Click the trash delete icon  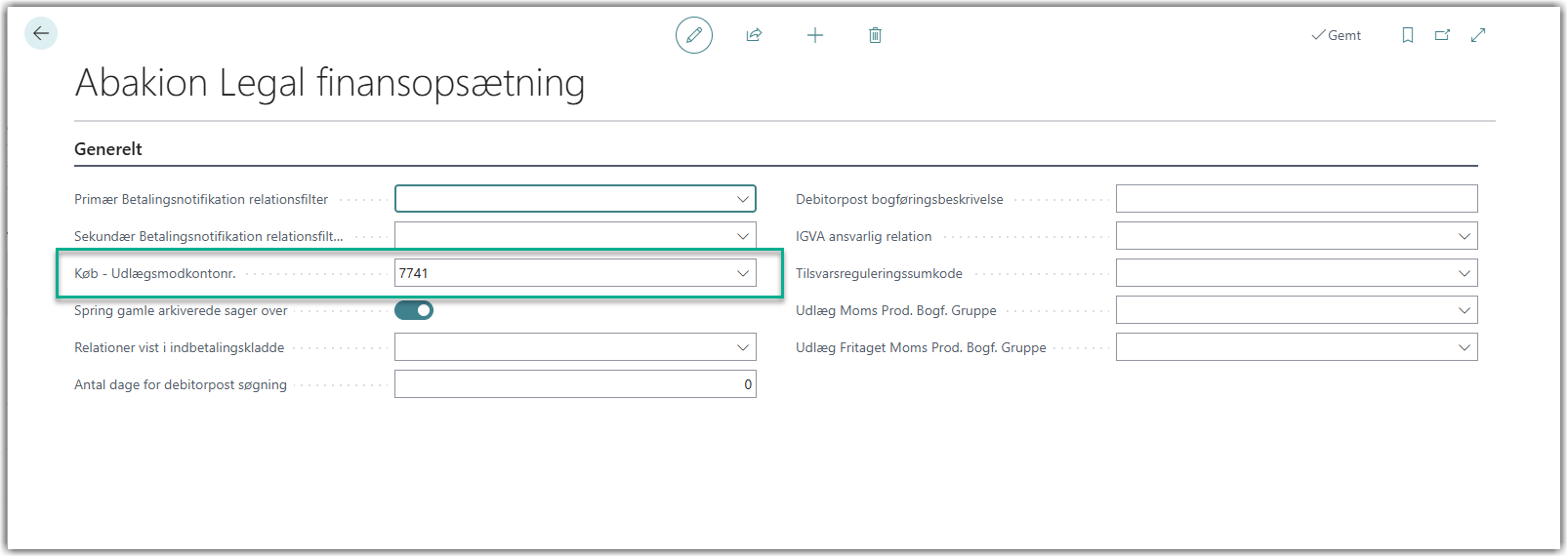[875, 35]
